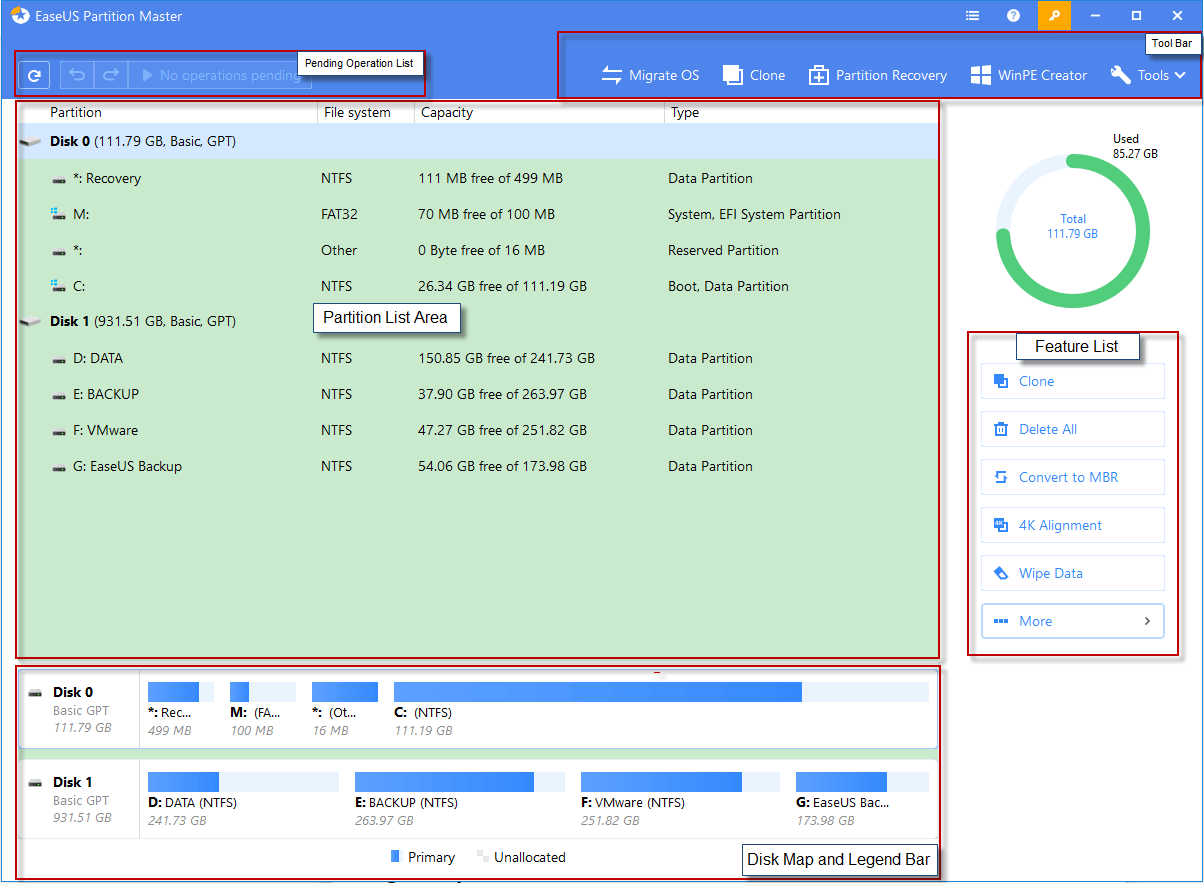Click the 4K Alignment icon
This screenshot has width=1204, height=883.
[x=1000, y=525]
